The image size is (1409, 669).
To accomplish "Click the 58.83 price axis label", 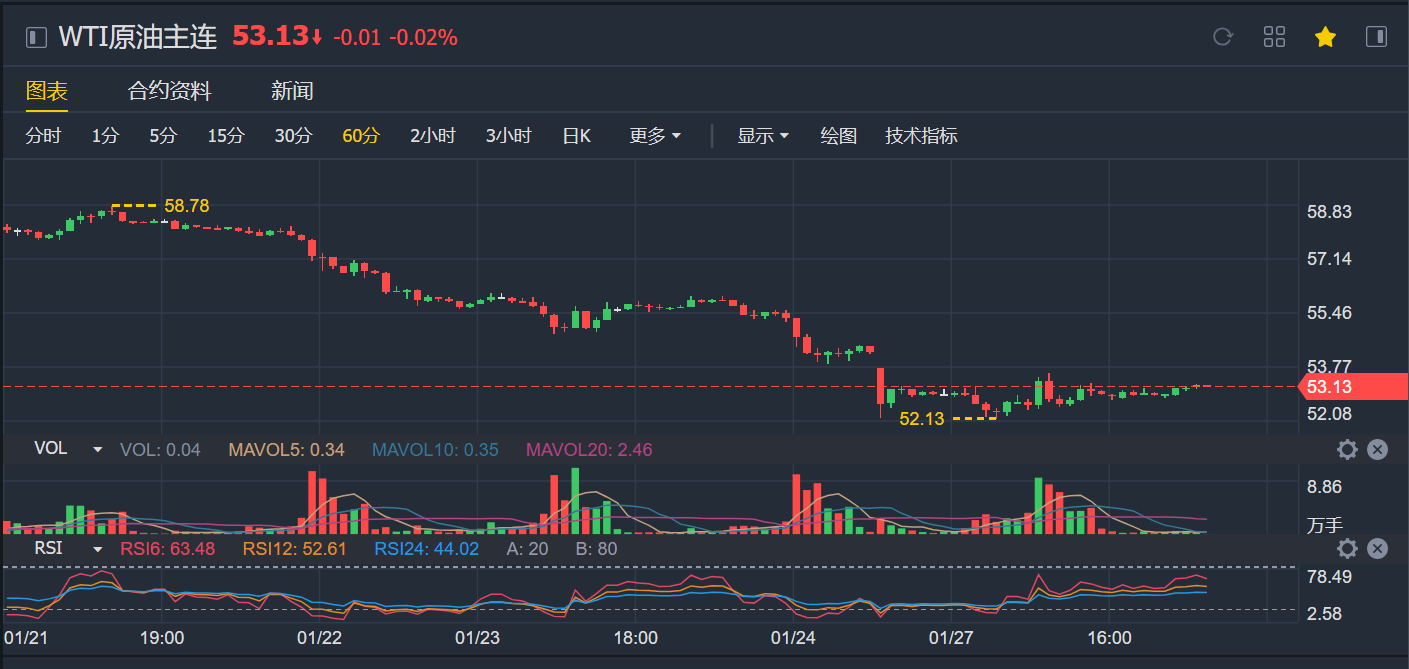I will [x=1329, y=212].
